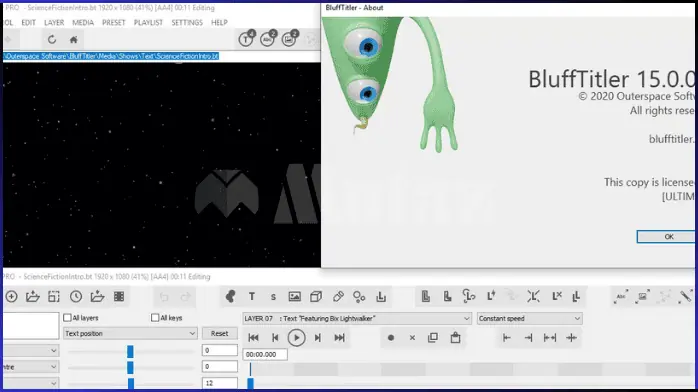Click the second Text position slider handle
The width and height of the screenshot is (698, 392).
[130, 368]
